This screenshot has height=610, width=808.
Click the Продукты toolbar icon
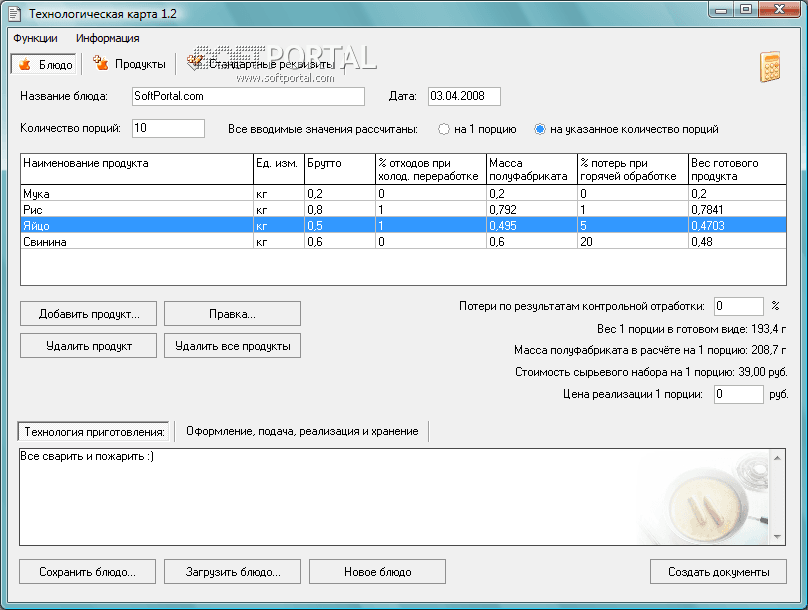129,64
